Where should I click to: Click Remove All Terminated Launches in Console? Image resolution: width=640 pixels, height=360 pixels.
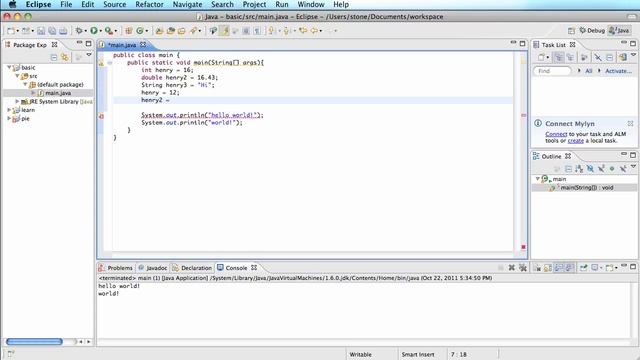point(523,268)
